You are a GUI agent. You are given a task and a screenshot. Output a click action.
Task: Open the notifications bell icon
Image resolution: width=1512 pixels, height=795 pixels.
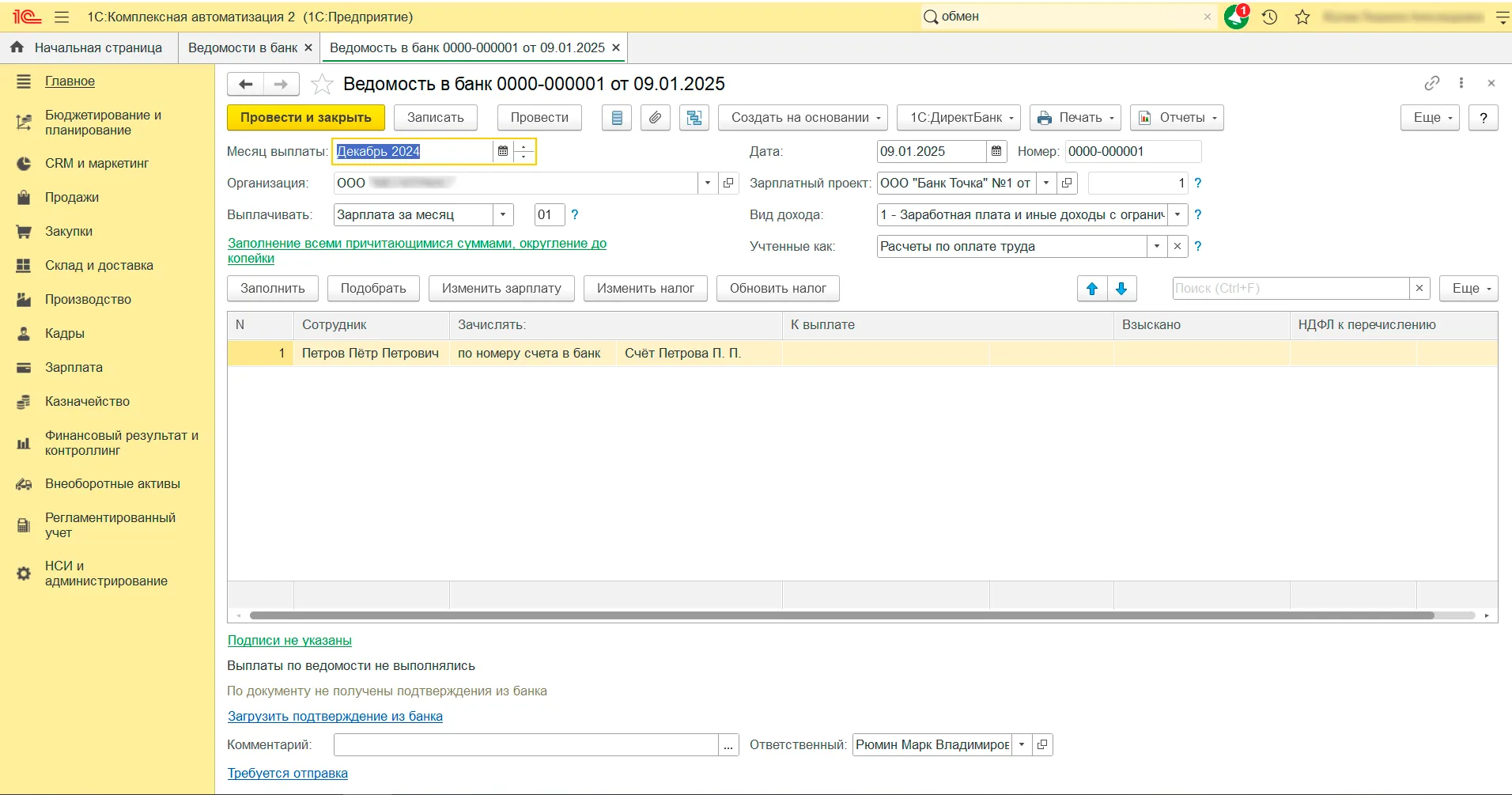tap(1236, 17)
